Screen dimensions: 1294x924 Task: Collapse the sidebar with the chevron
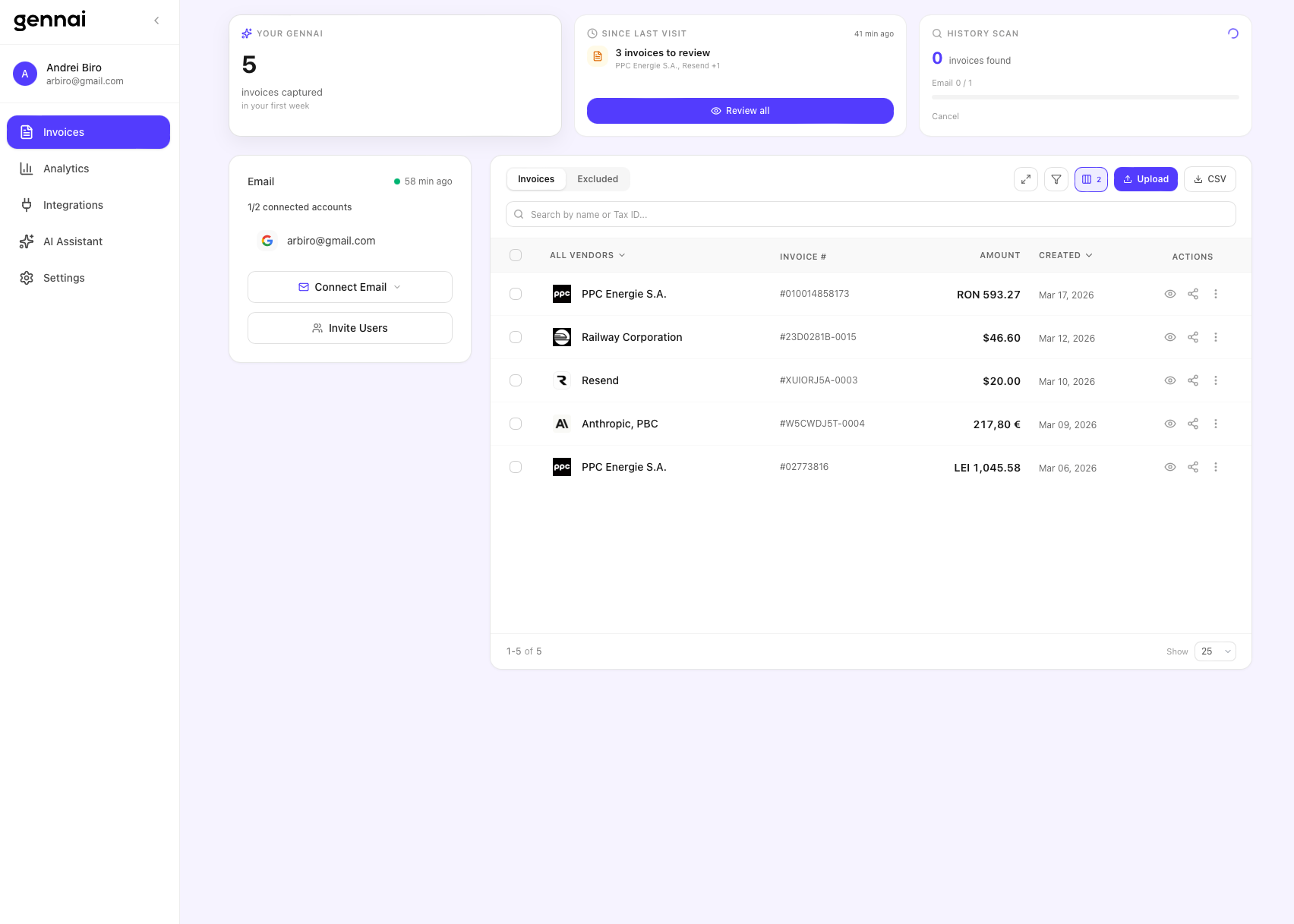click(x=156, y=20)
